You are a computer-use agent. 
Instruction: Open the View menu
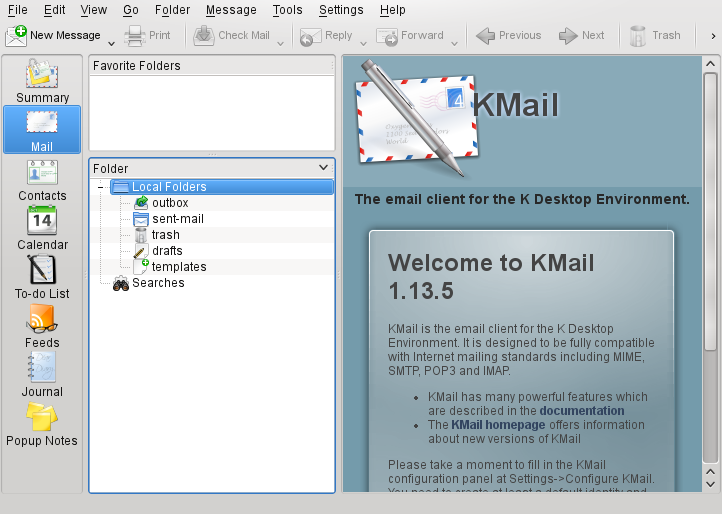[x=93, y=10]
